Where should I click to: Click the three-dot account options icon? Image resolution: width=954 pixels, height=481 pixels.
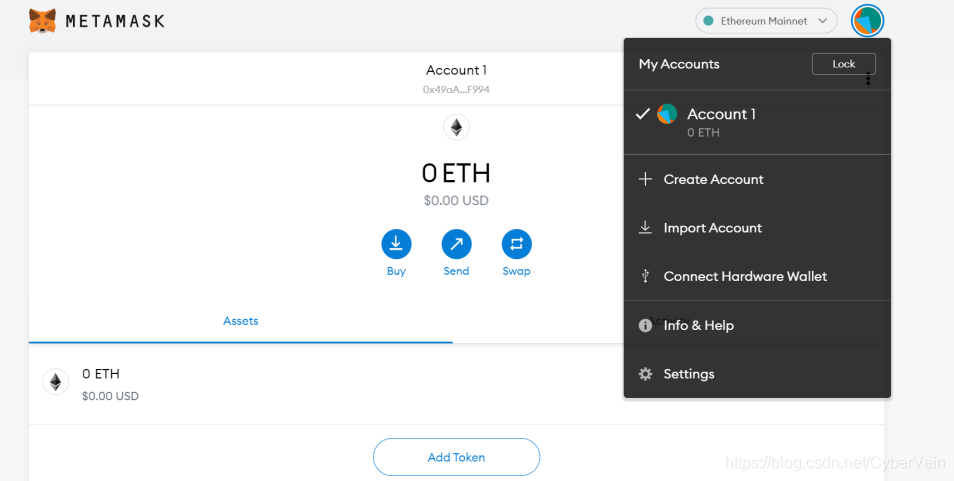pyautogui.click(x=868, y=79)
